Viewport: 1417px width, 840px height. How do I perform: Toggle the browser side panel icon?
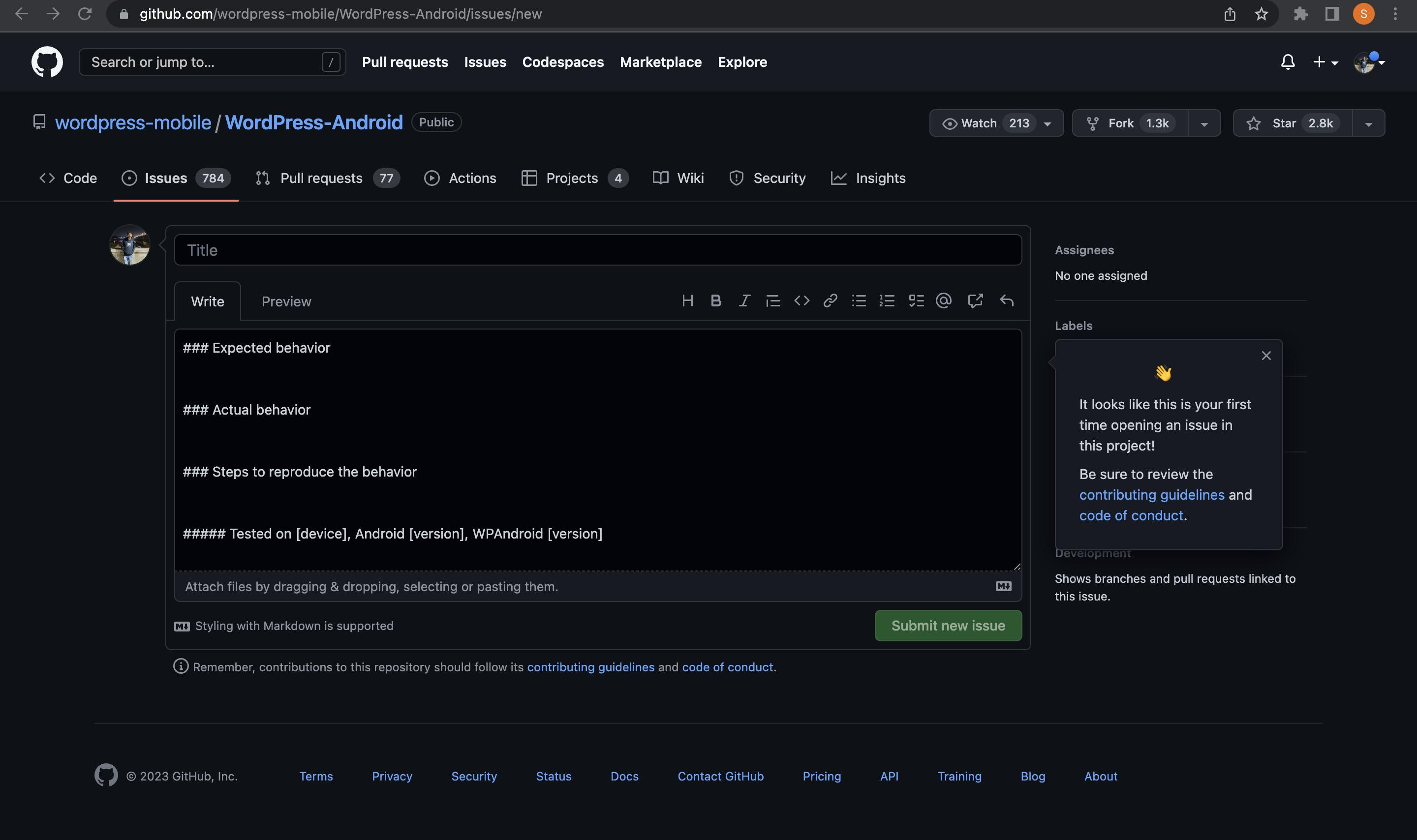click(x=1332, y=14)
